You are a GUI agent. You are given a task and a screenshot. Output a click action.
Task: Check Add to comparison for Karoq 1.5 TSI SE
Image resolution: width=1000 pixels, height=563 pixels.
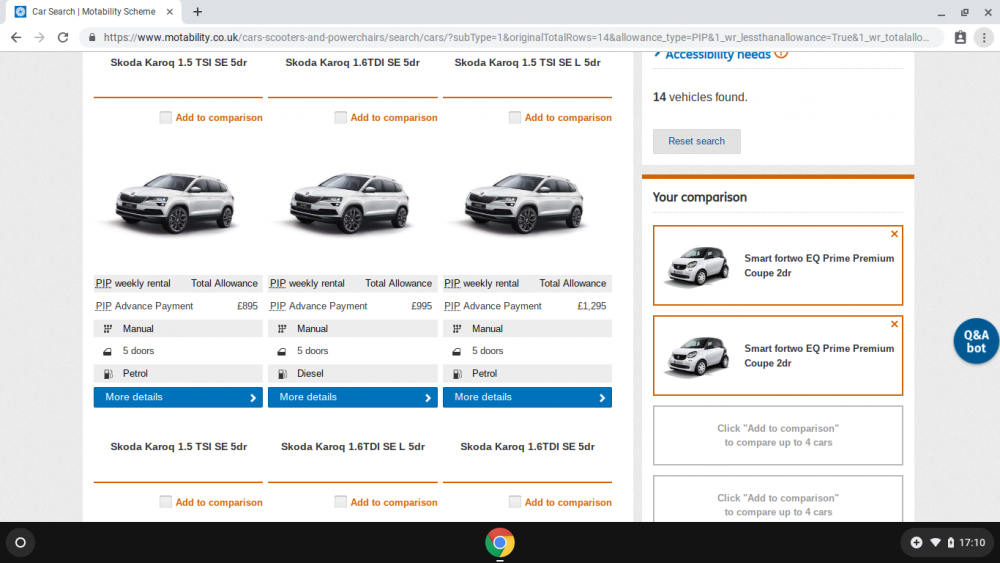(x=165, y=117)
